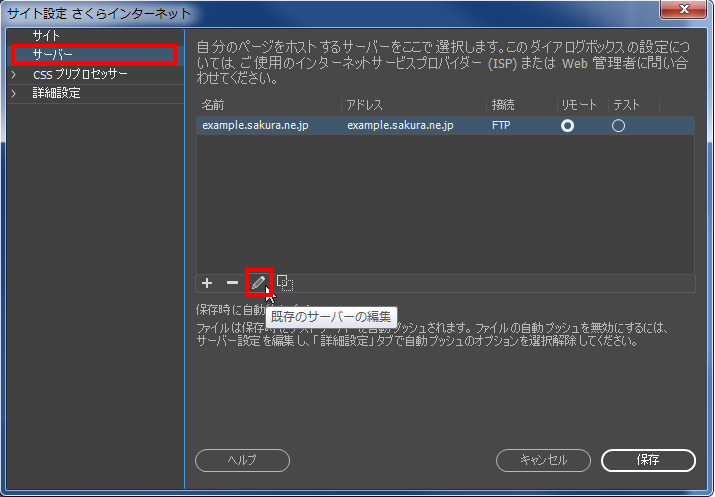Click the pencil icon to edit existing server

click(x=258, y=283)
